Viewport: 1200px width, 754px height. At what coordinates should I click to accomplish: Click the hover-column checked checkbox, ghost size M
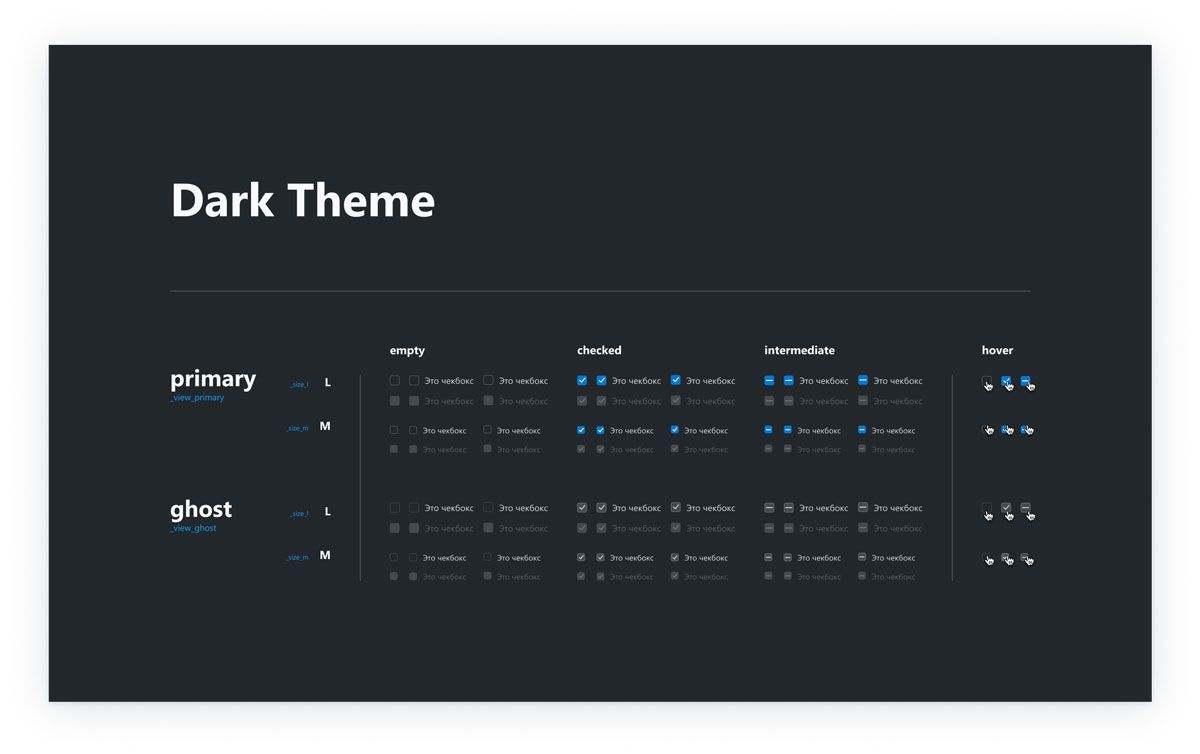(1006, 557)
